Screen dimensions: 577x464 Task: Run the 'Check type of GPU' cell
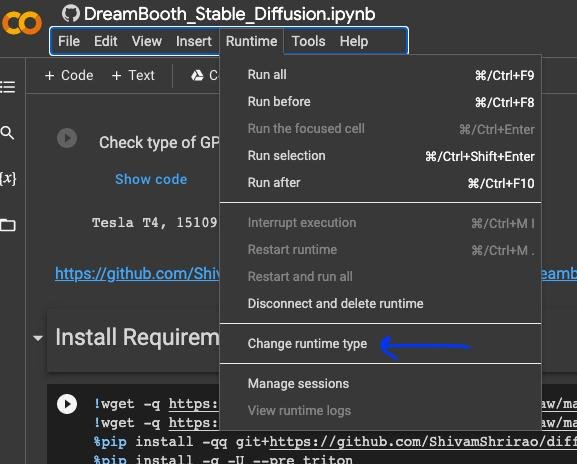(67, 138)
